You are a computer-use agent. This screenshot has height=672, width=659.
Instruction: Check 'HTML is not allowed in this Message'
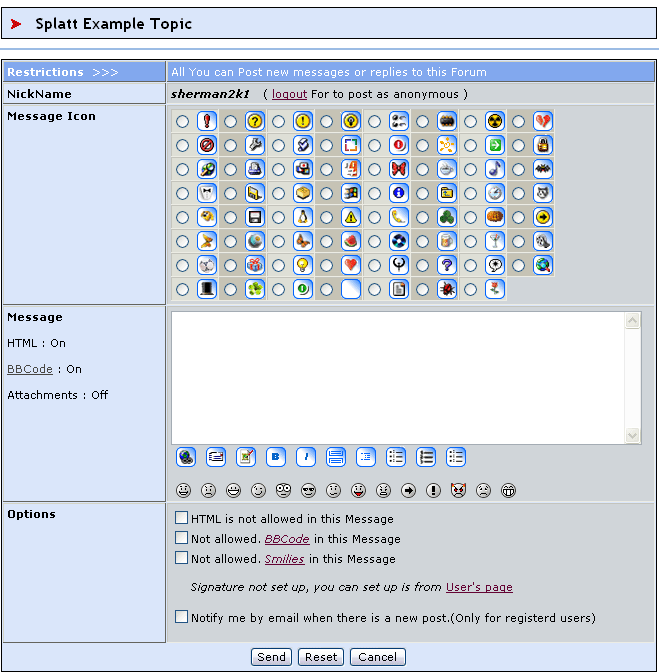point(181,518)
